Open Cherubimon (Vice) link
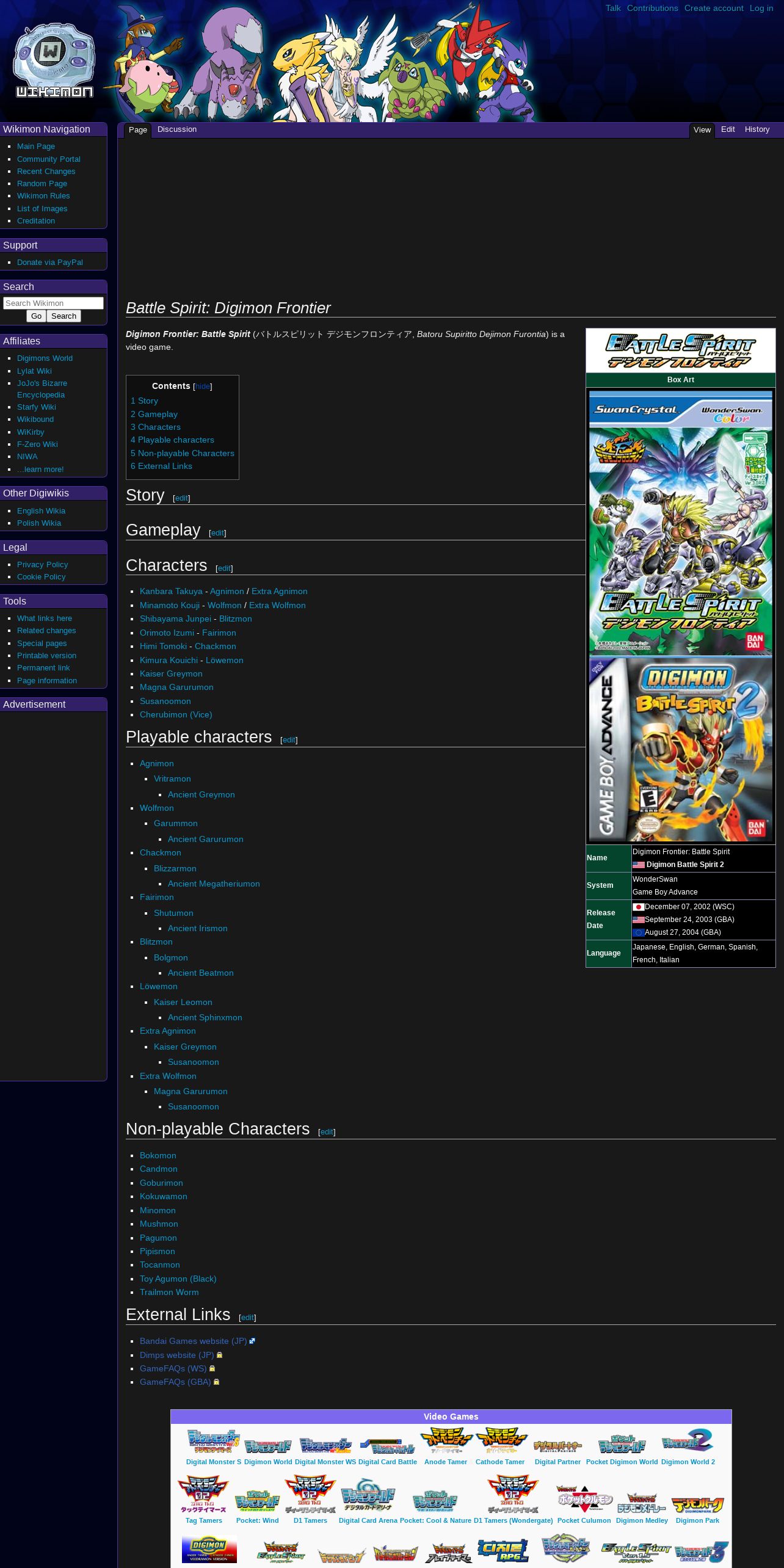The height and width of the screenshot is (1568, 784). coord(176,714)
